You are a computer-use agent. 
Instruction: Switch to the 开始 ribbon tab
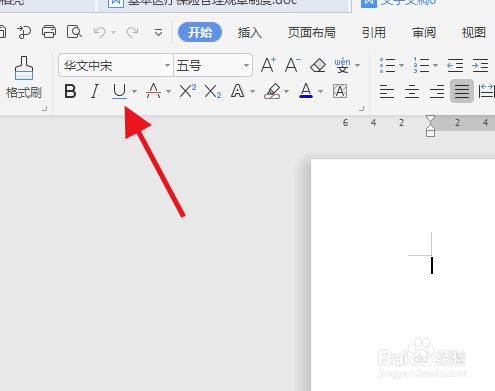tap(200, 32)
